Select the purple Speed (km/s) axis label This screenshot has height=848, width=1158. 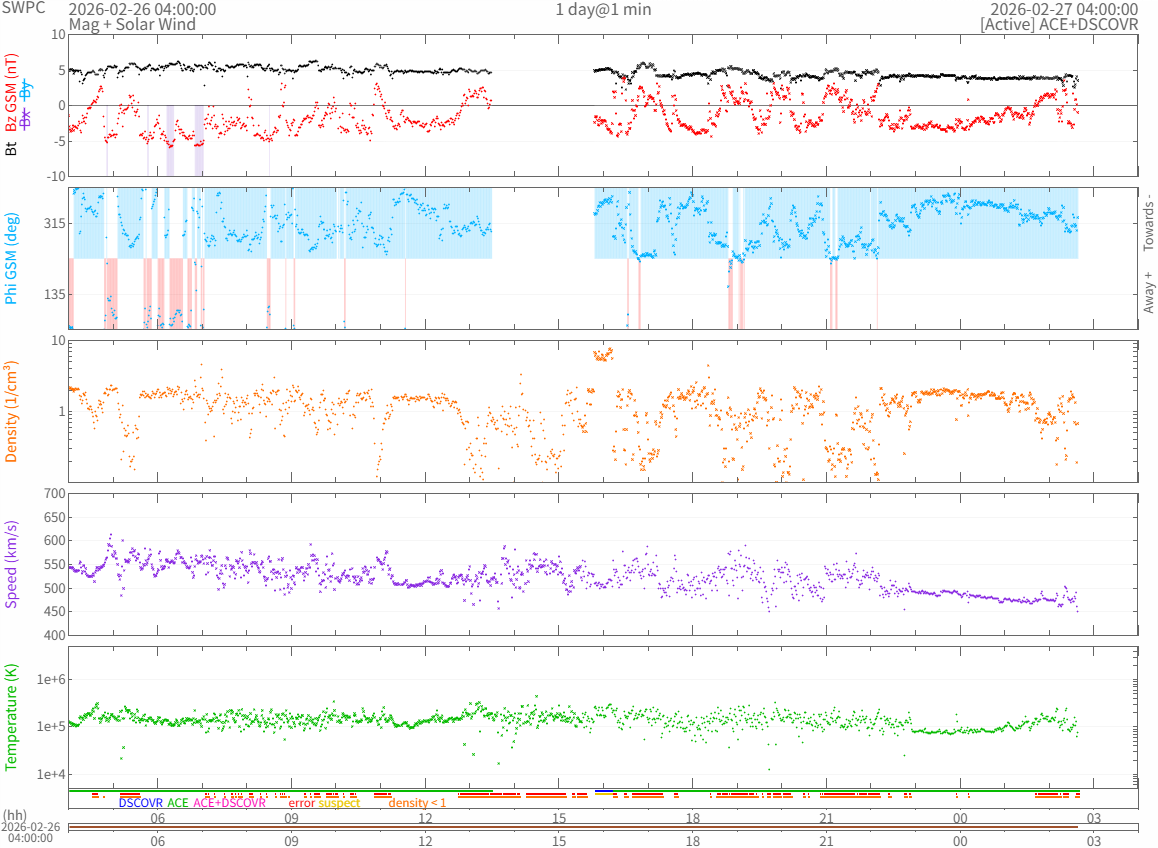12,564
